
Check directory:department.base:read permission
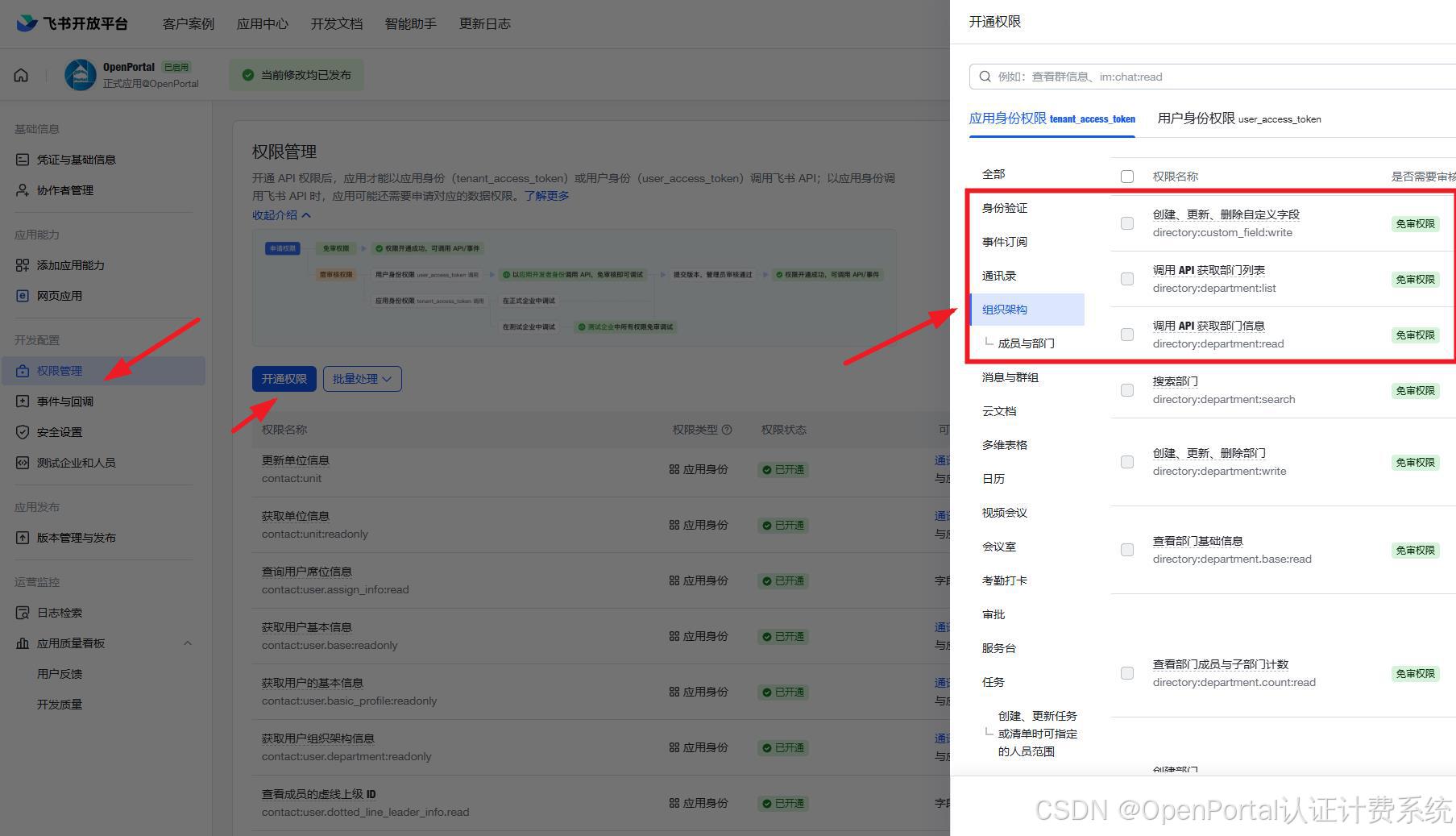1127,550
